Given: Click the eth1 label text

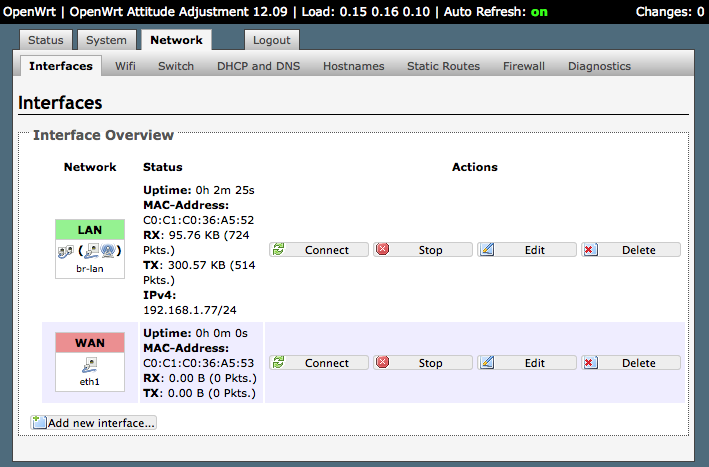Looking at the screenshot, I should 90,382.
